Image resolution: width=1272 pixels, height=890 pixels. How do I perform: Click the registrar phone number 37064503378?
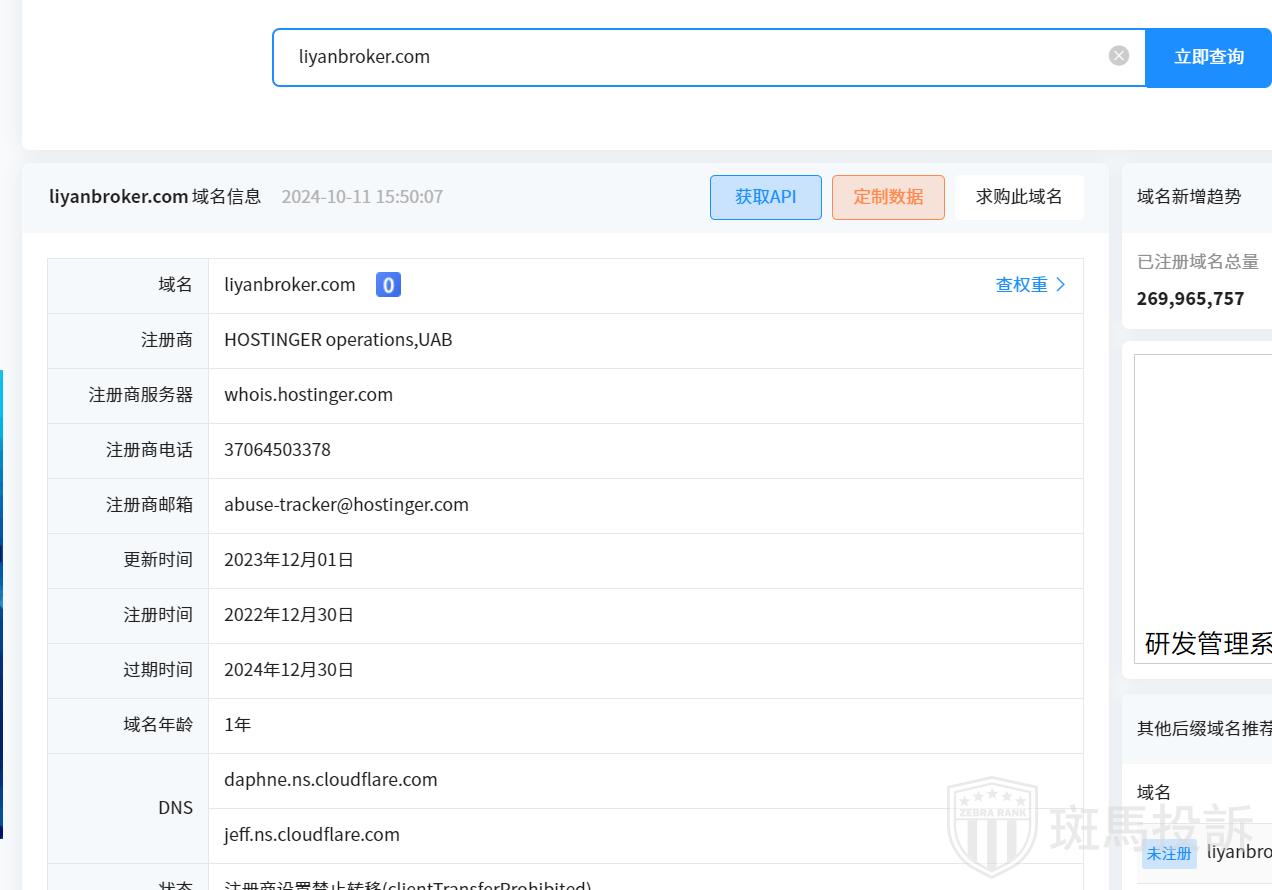point(277,450)
